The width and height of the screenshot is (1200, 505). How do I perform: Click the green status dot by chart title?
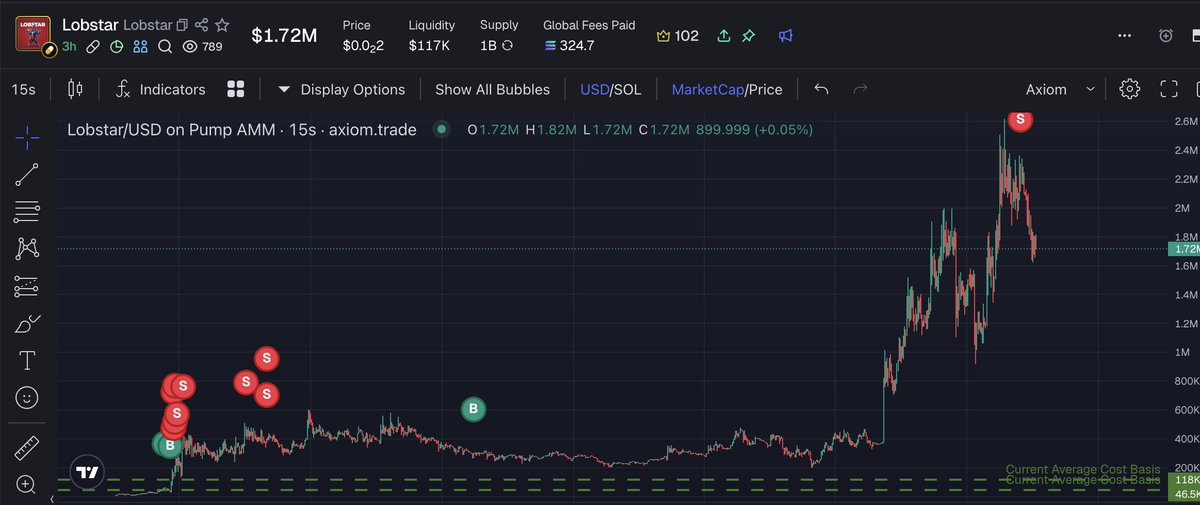click(440, 129)
